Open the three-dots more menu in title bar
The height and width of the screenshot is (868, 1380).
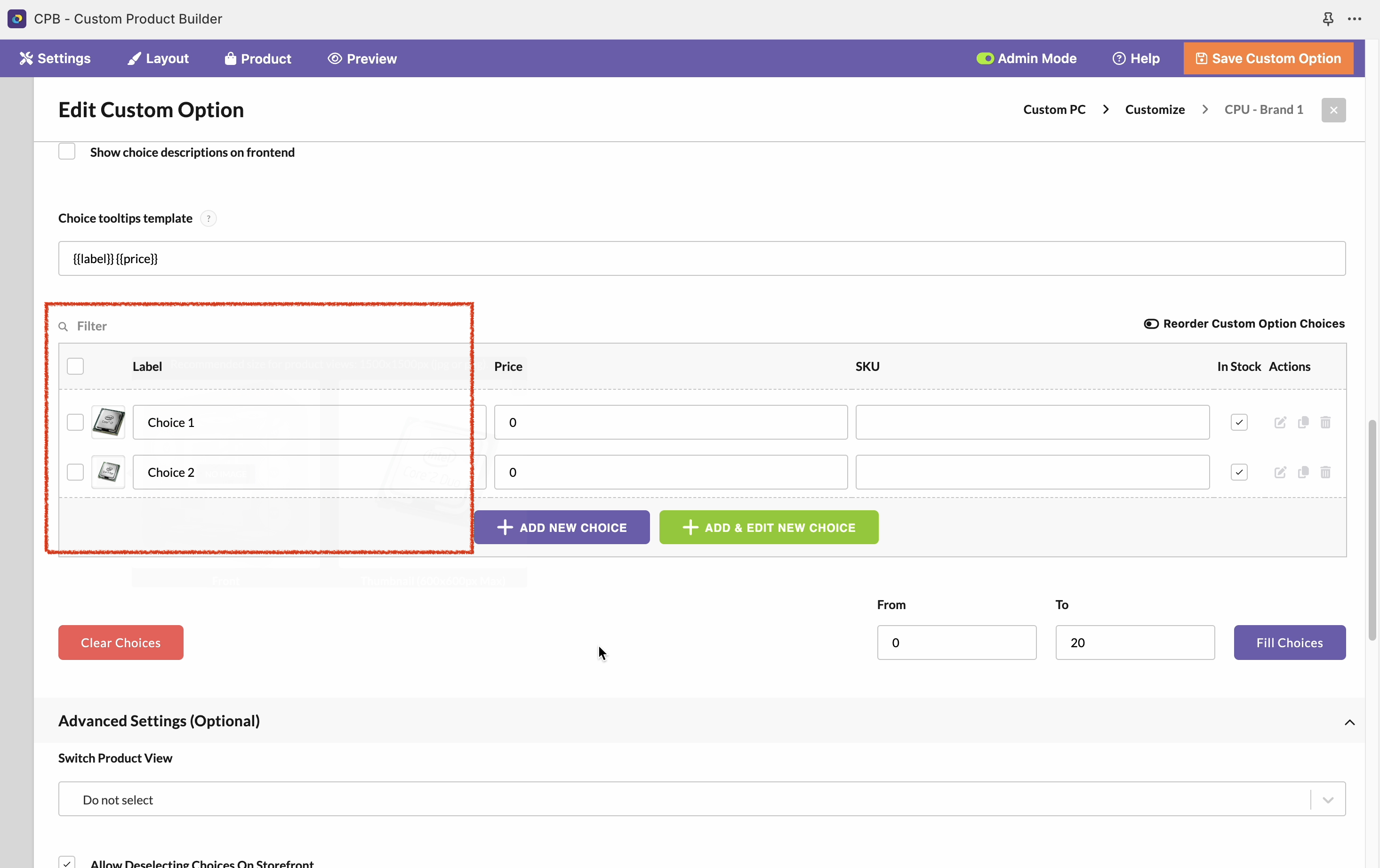(x=1354, y=19)
